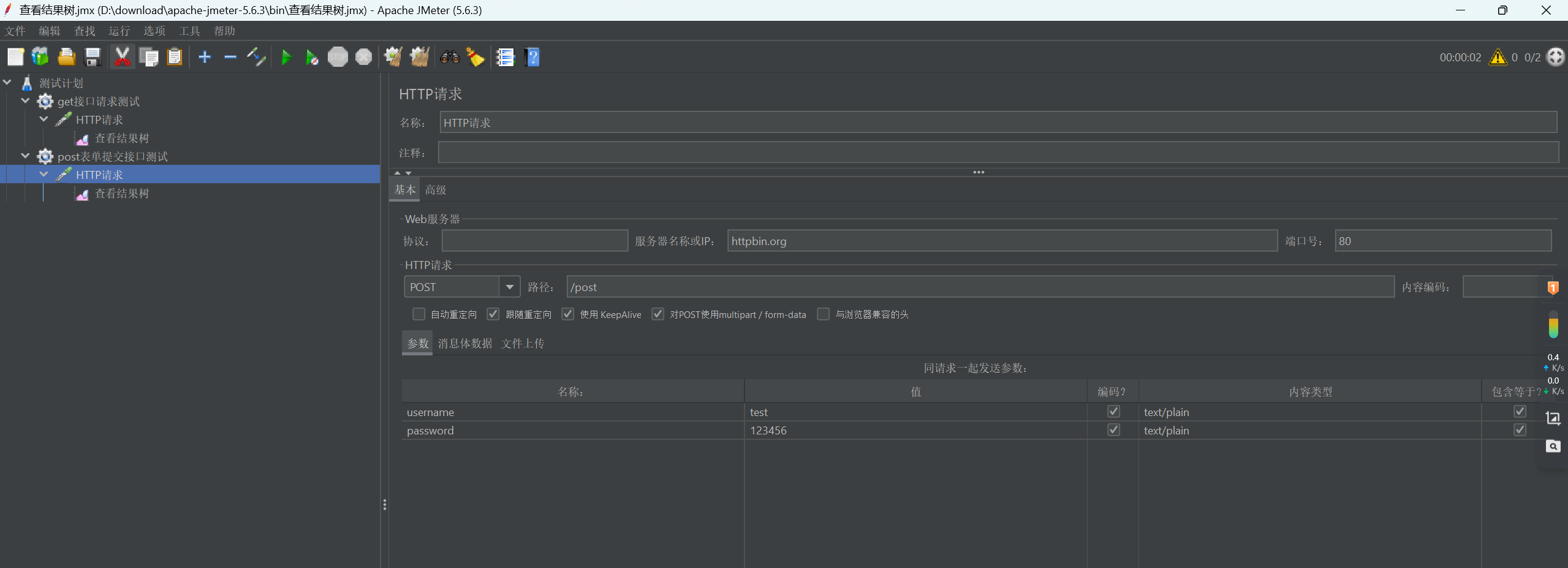
Task: Toggle the 编码? checkbox in password row
Action: [1113, 430]
